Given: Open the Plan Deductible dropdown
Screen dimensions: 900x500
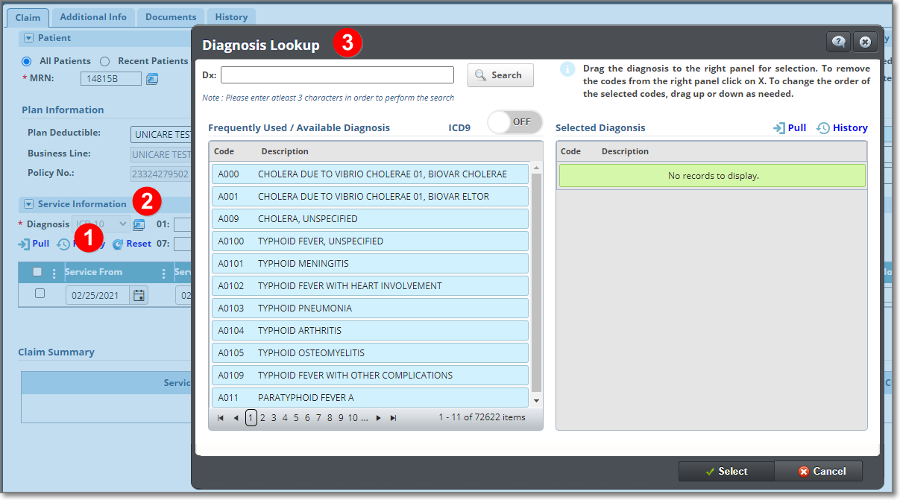Looking at the screenshot, I should tap(160, 134).
